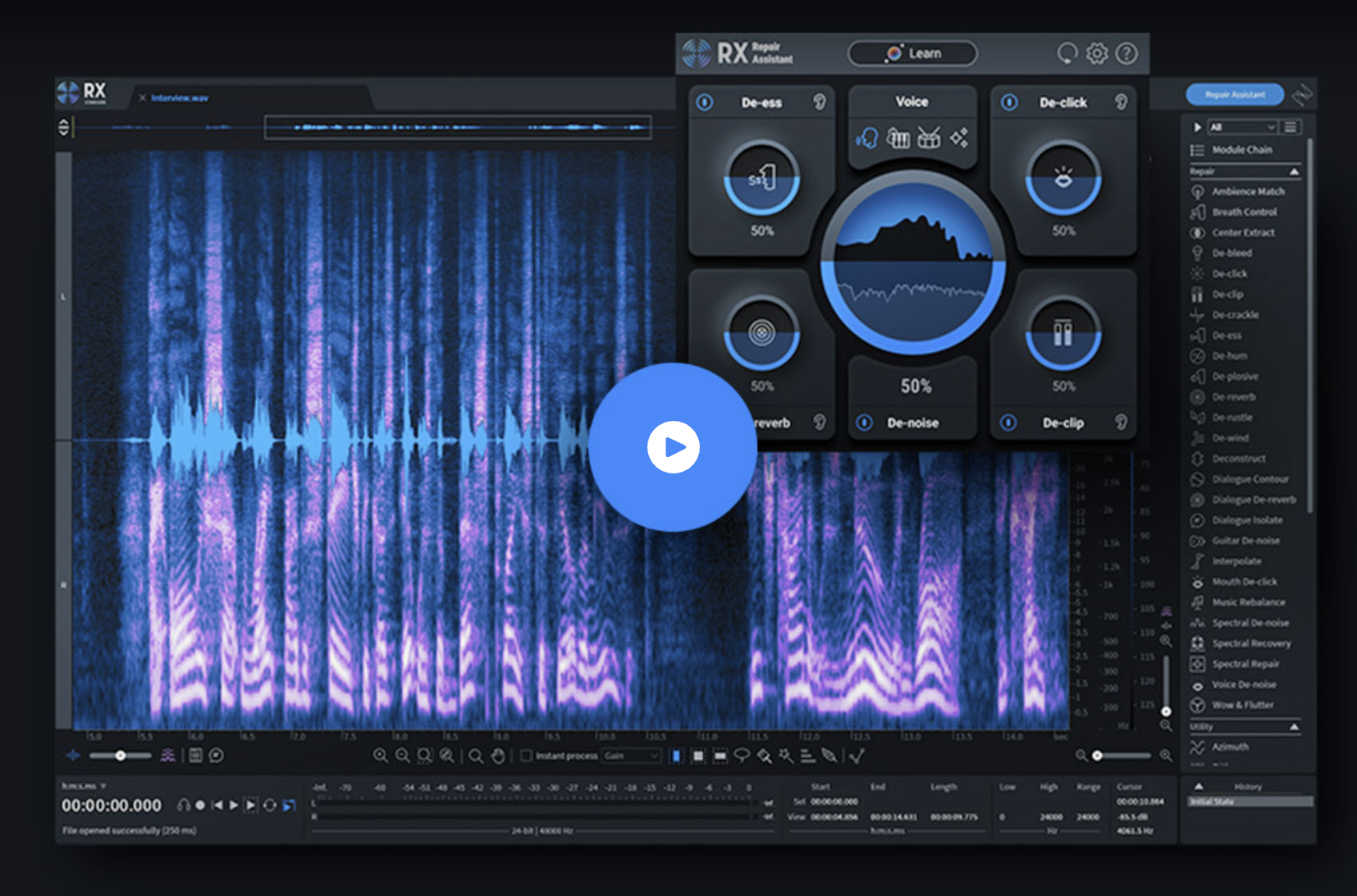Screen dimensions: 1357x896
Task: Toggle the De-noise power button
Action: (x=865, y=423)
